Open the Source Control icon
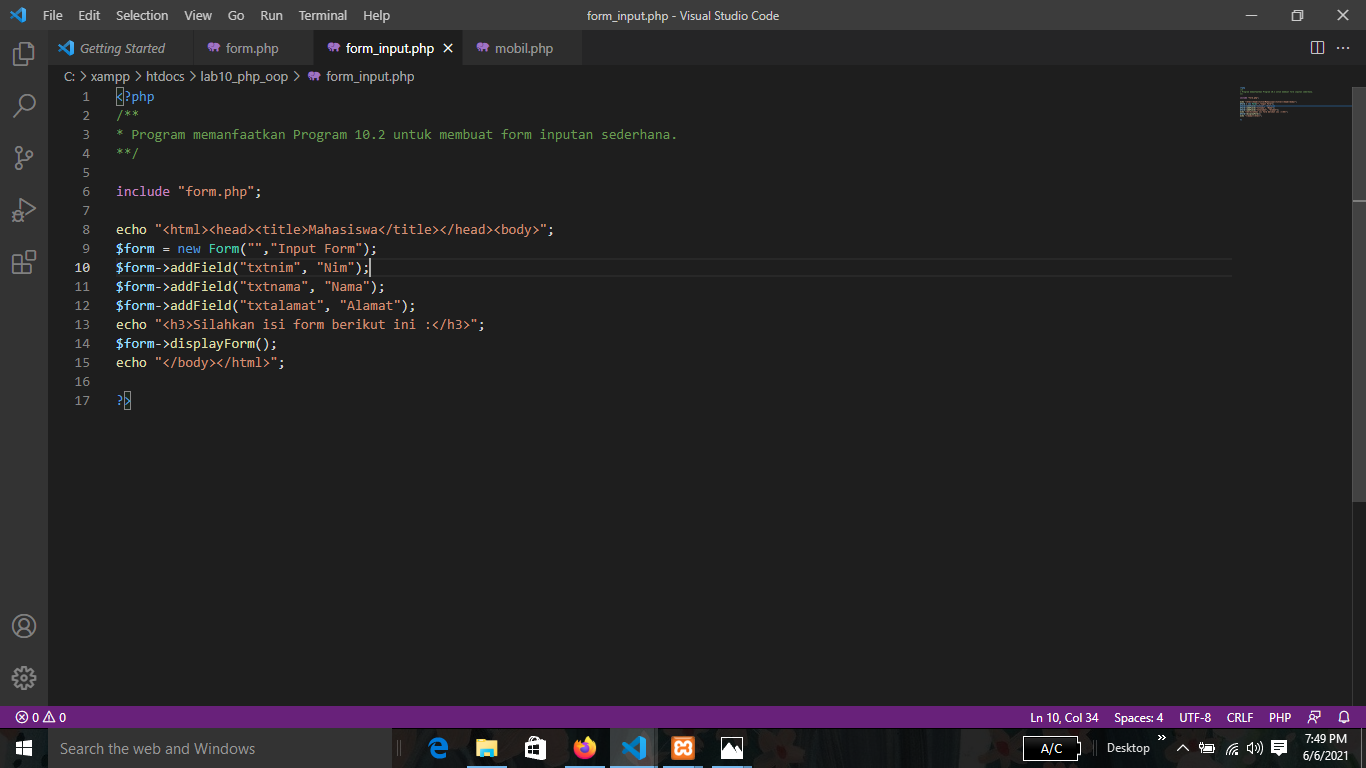Image resolution: width=1366 pixels, height=768 pixels. pyautogui.click(x=23, y=157)
